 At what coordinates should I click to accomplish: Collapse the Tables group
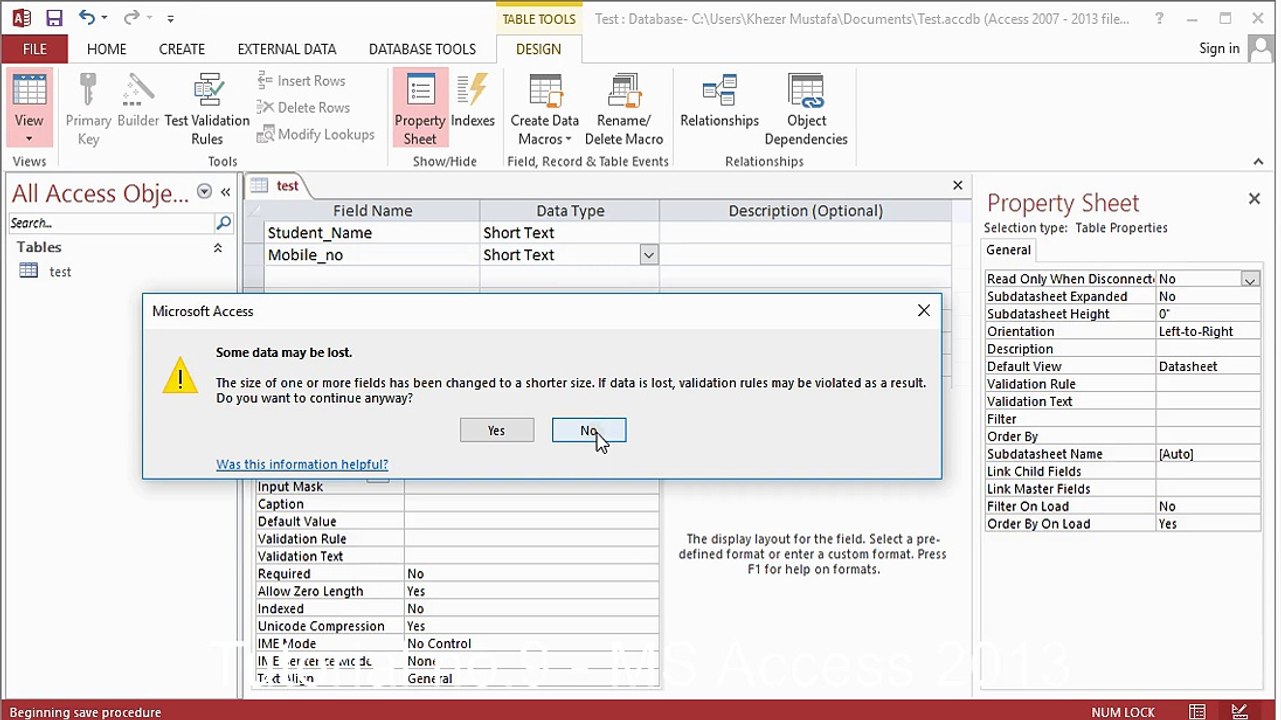point(217,247)
